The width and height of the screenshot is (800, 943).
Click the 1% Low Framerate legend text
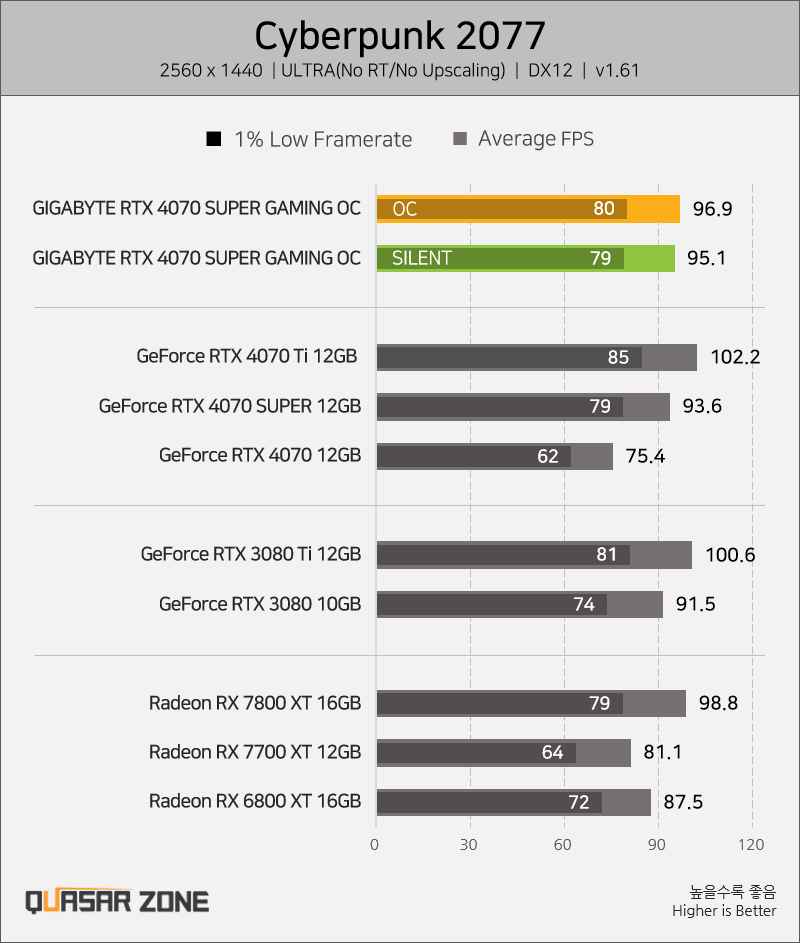[x=324, y=140]
